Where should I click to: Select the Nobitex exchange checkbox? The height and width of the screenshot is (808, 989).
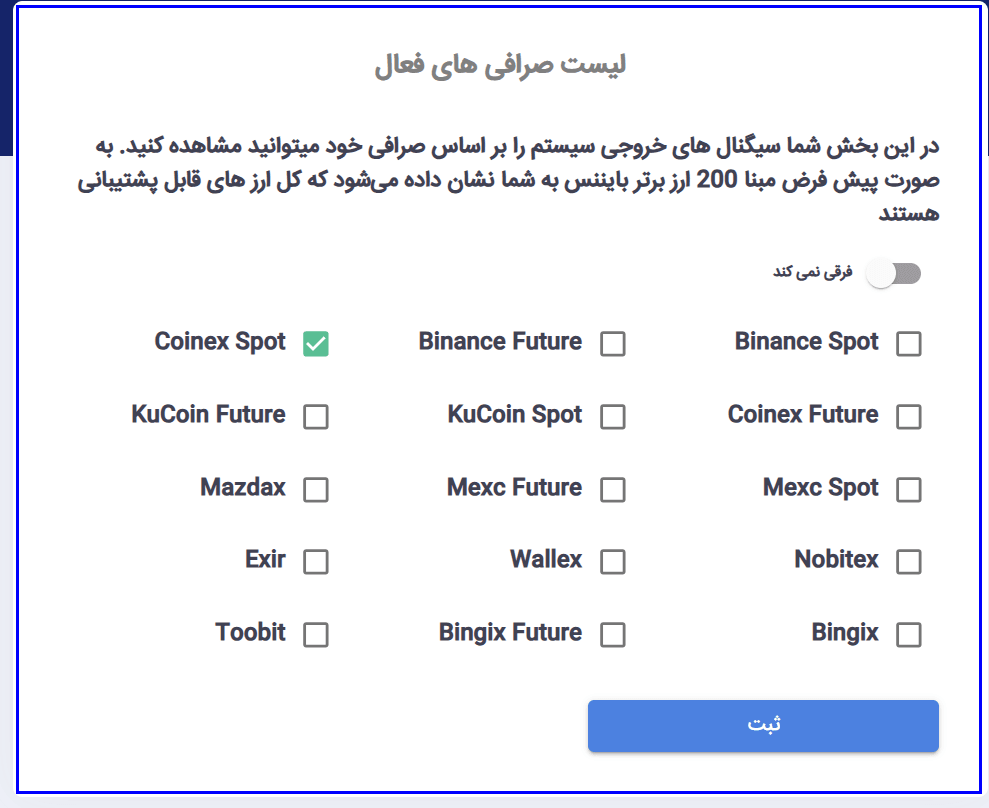point(909,562)
